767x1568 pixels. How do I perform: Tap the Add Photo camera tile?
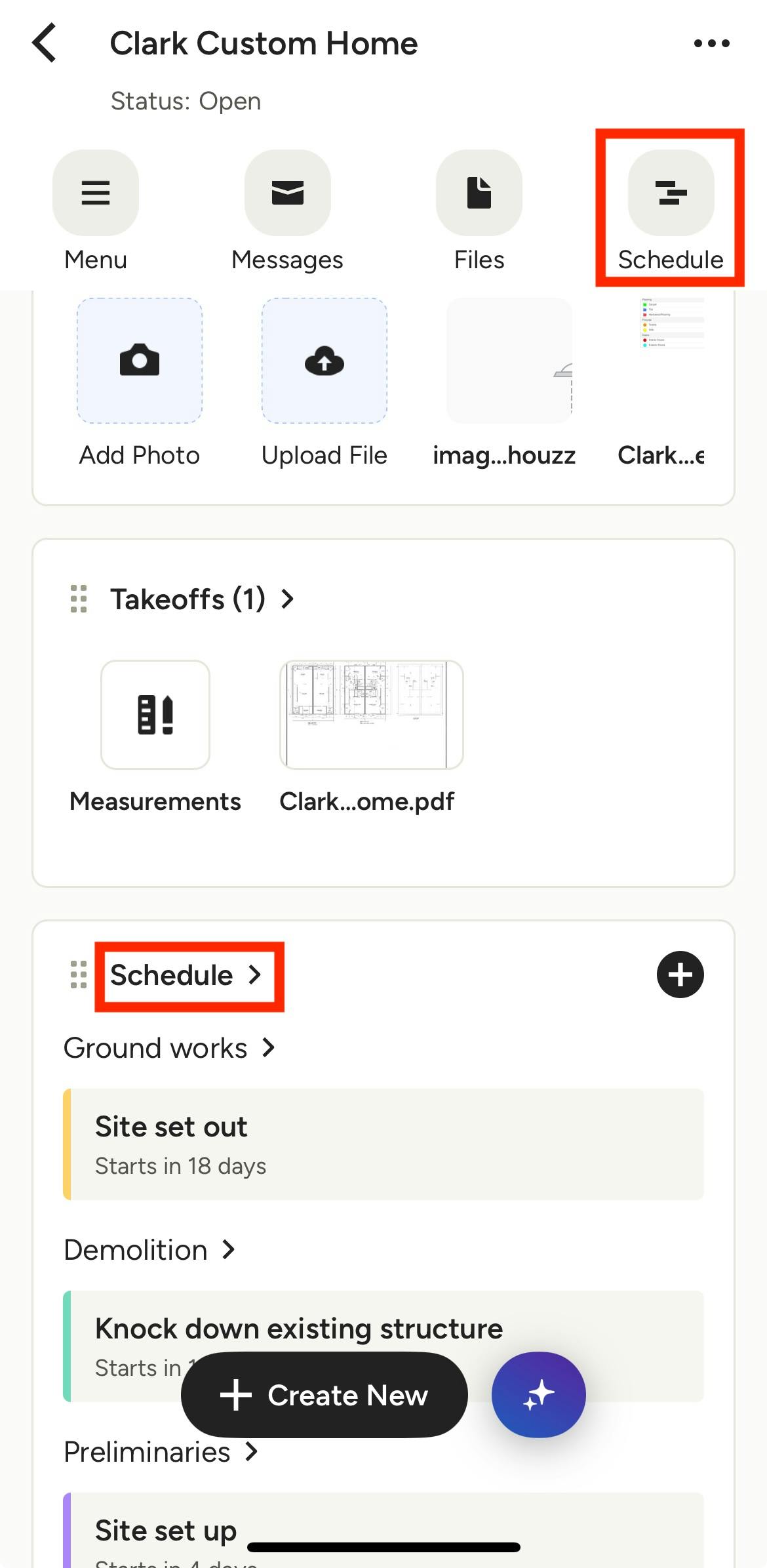pos(140,361)
